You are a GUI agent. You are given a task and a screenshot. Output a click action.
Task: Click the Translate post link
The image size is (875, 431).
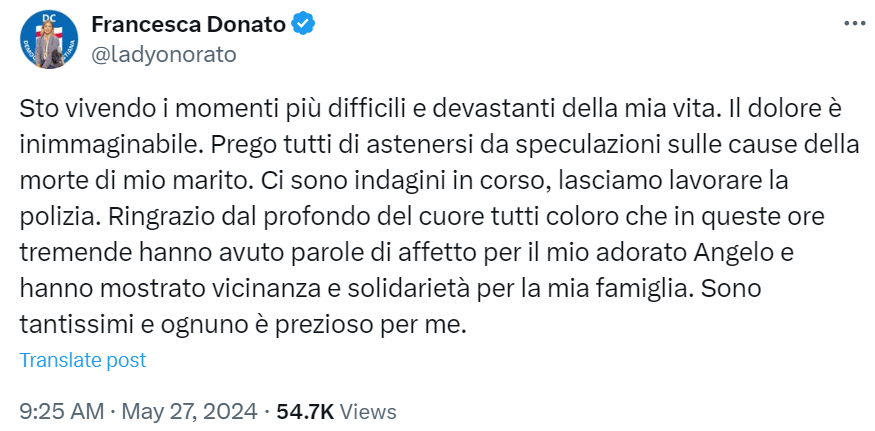83,360
